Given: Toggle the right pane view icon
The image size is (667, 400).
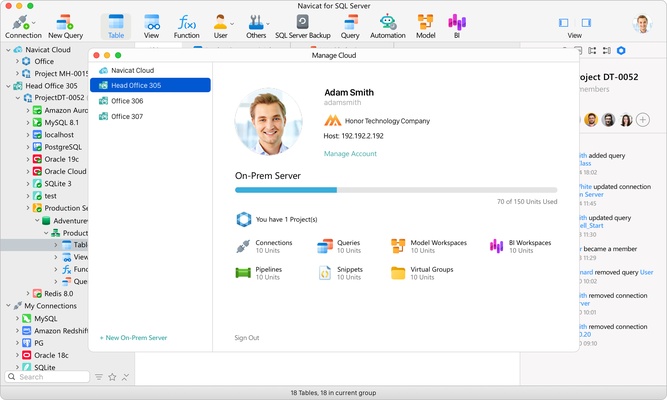Looking at the screenshot, I should (x=586, y=23).
